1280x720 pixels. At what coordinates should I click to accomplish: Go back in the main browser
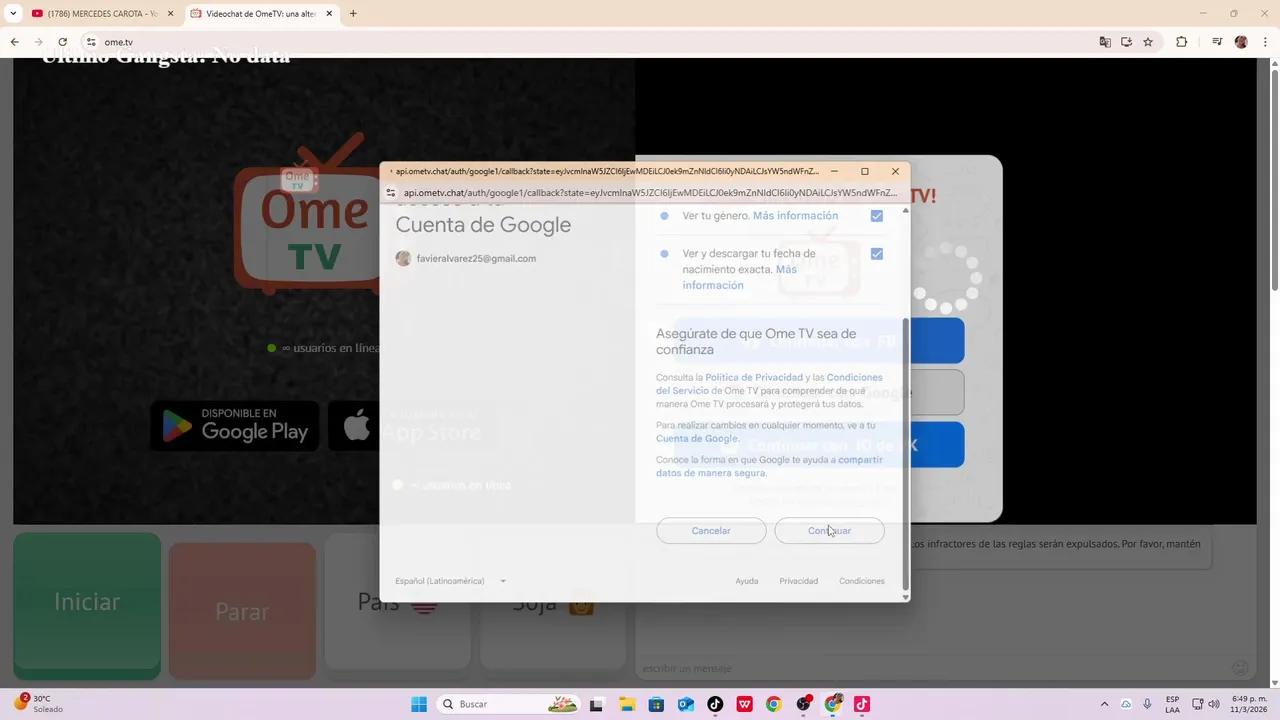pyautogui.click(x=14, y=42)
